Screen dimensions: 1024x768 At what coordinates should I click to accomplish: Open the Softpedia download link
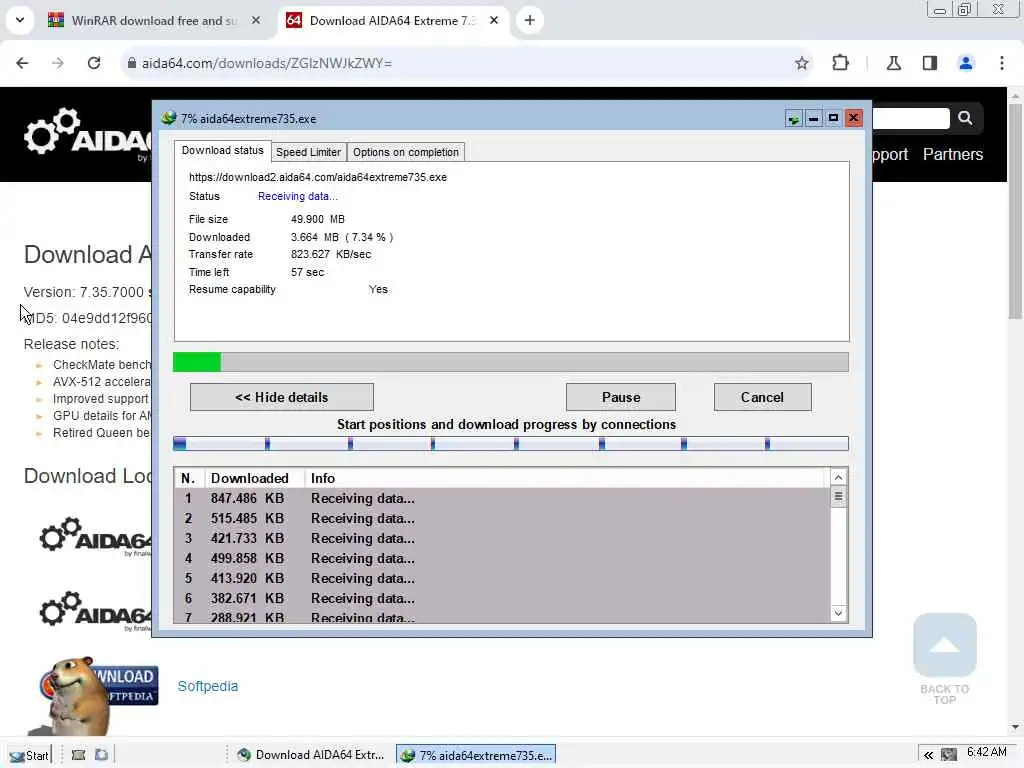(208, 686)
